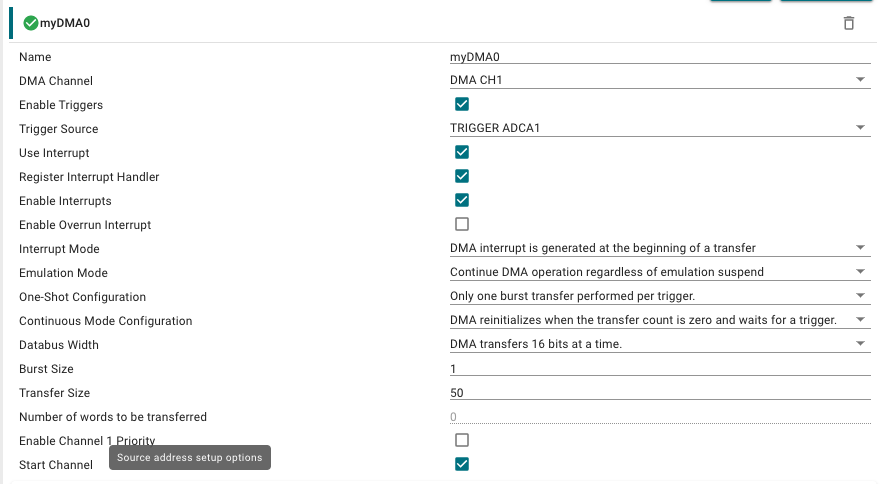The image size is (882, 484).
Task: Delete the myDMA0 instance with trash icon
Action: (x=849, y=23)
